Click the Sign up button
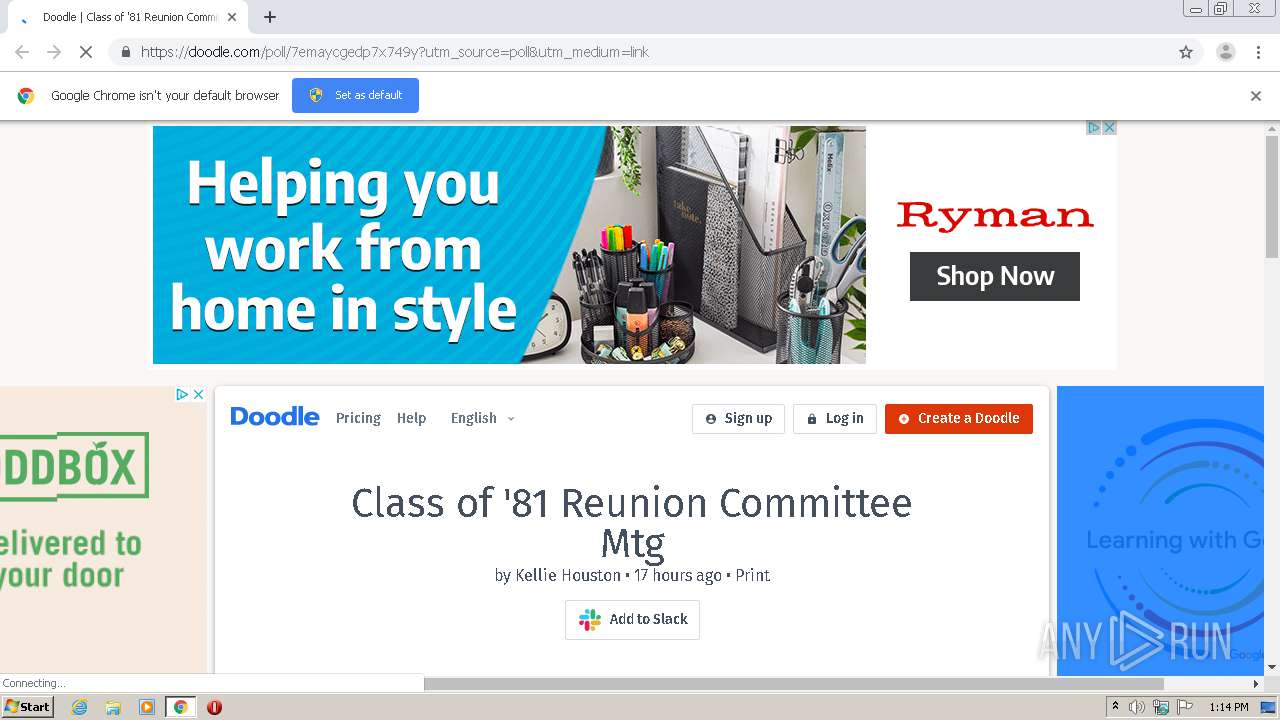 coord(738,419)
